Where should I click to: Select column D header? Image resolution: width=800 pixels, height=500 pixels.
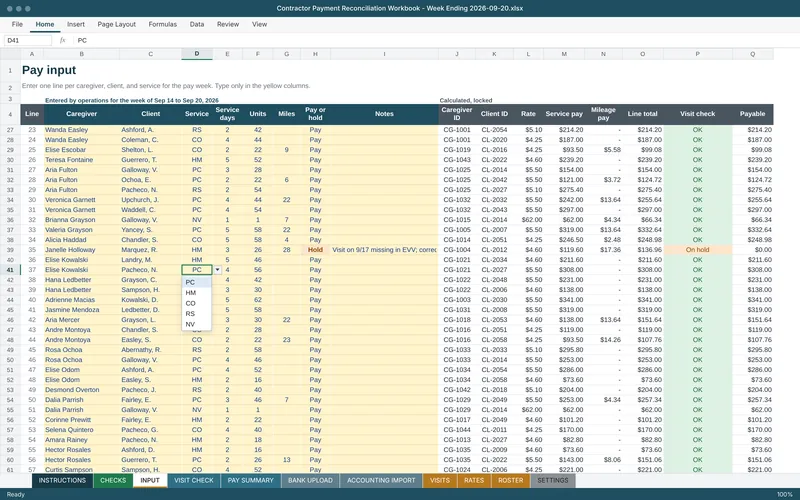(197, 54)
